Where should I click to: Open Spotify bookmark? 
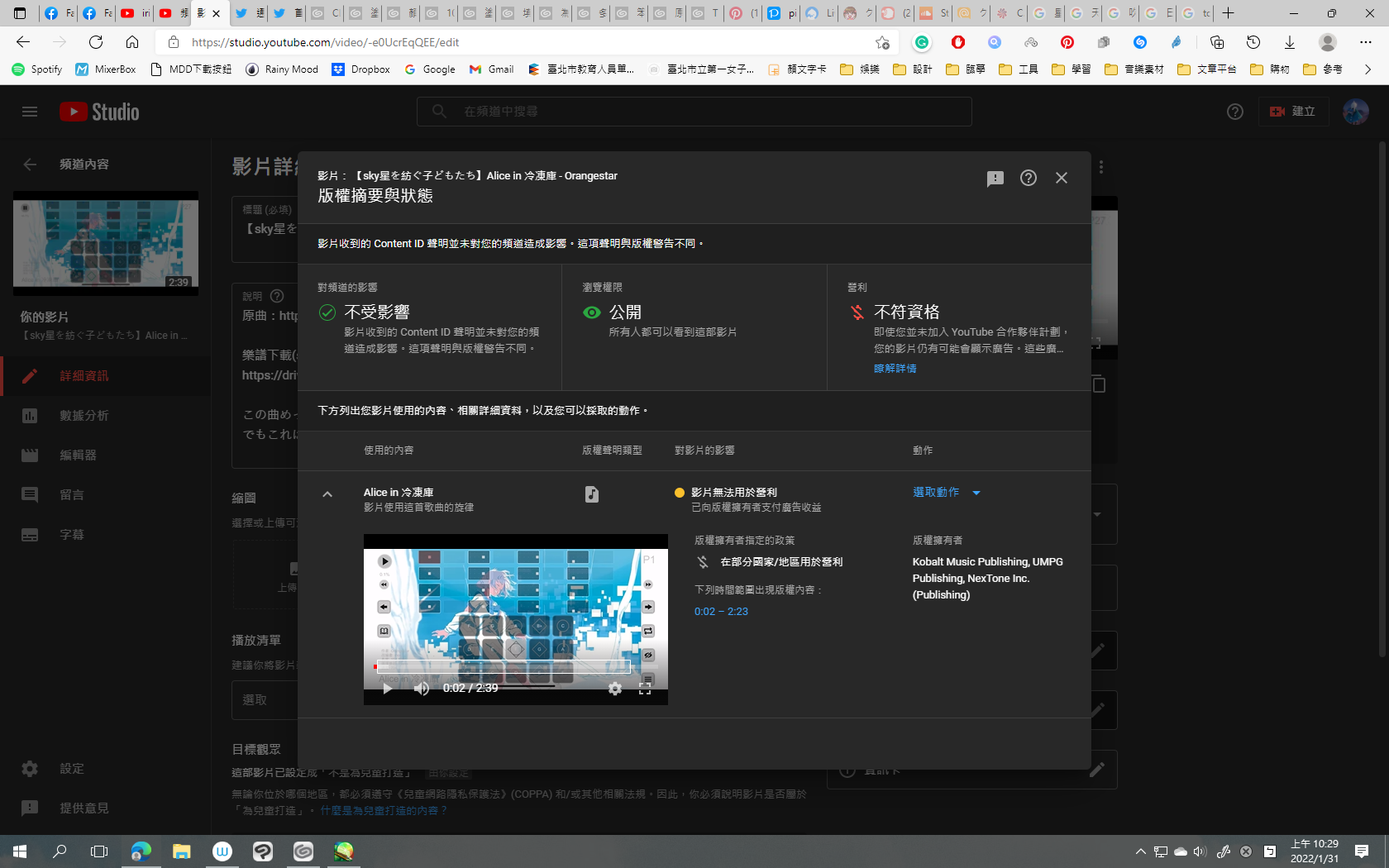(x=37, y=69)
